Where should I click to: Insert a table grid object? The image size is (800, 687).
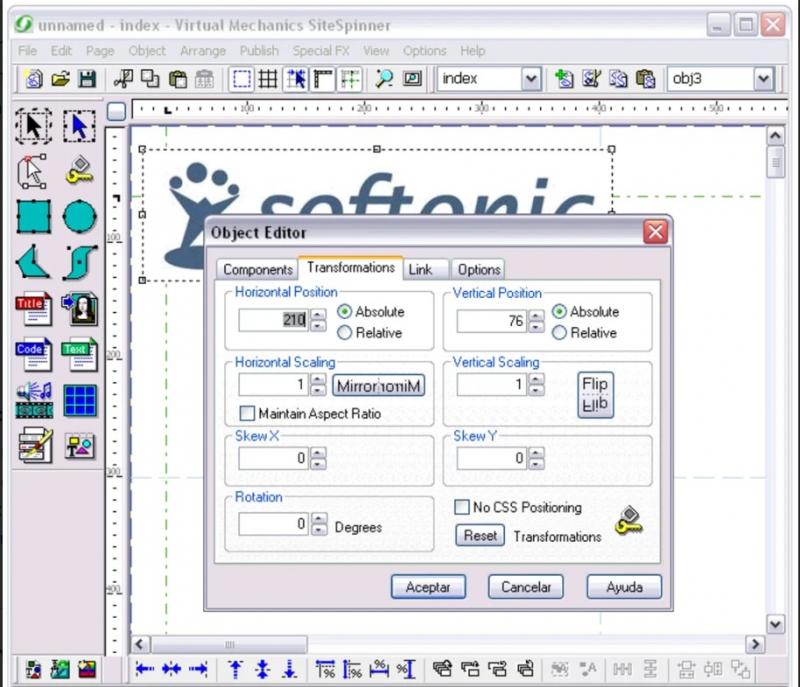coord(80,401)
